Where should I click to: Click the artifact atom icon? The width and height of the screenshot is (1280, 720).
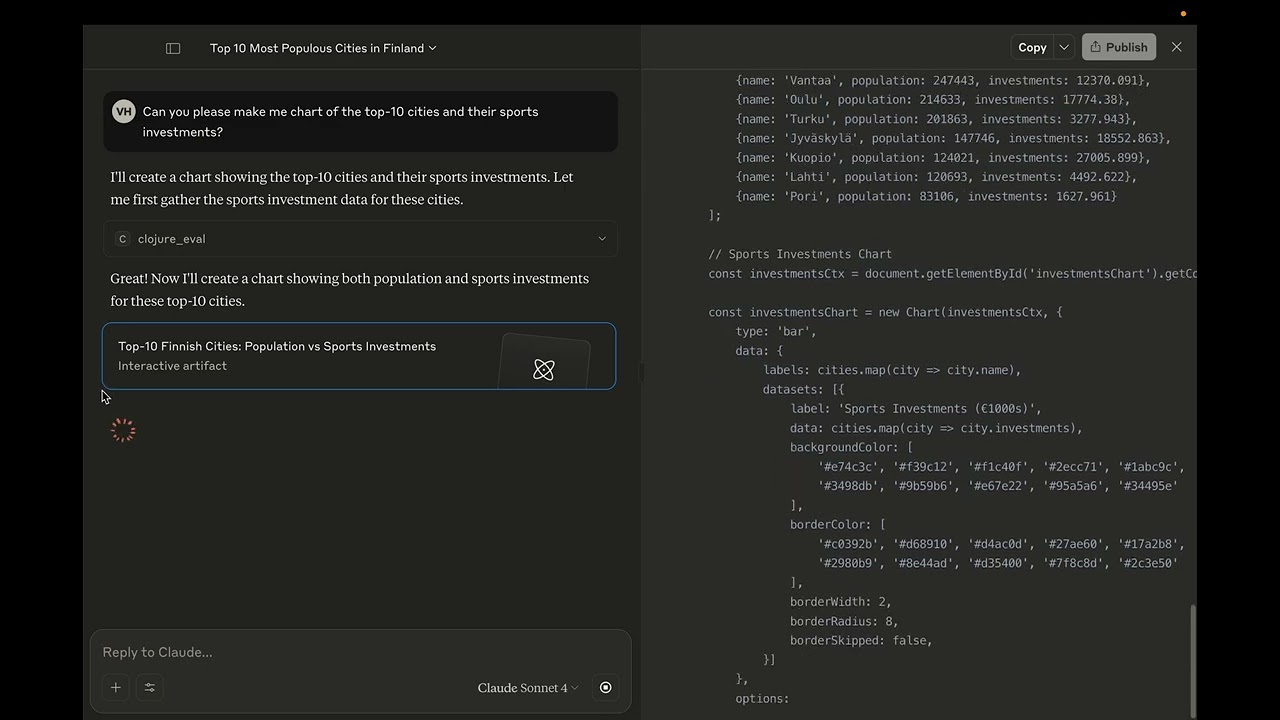click(x=543, y=370)
